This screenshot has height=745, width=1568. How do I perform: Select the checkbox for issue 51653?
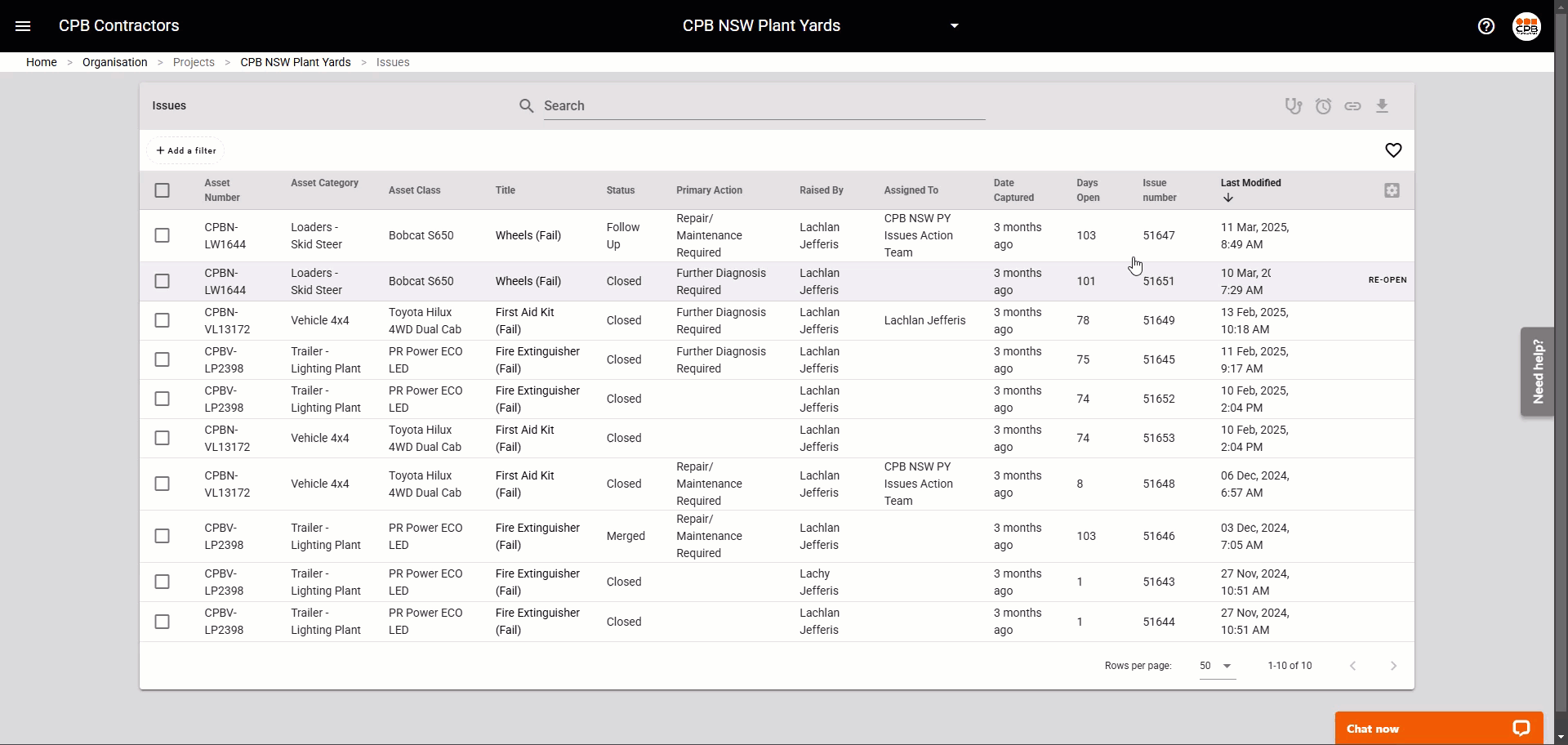click(163, 438)
